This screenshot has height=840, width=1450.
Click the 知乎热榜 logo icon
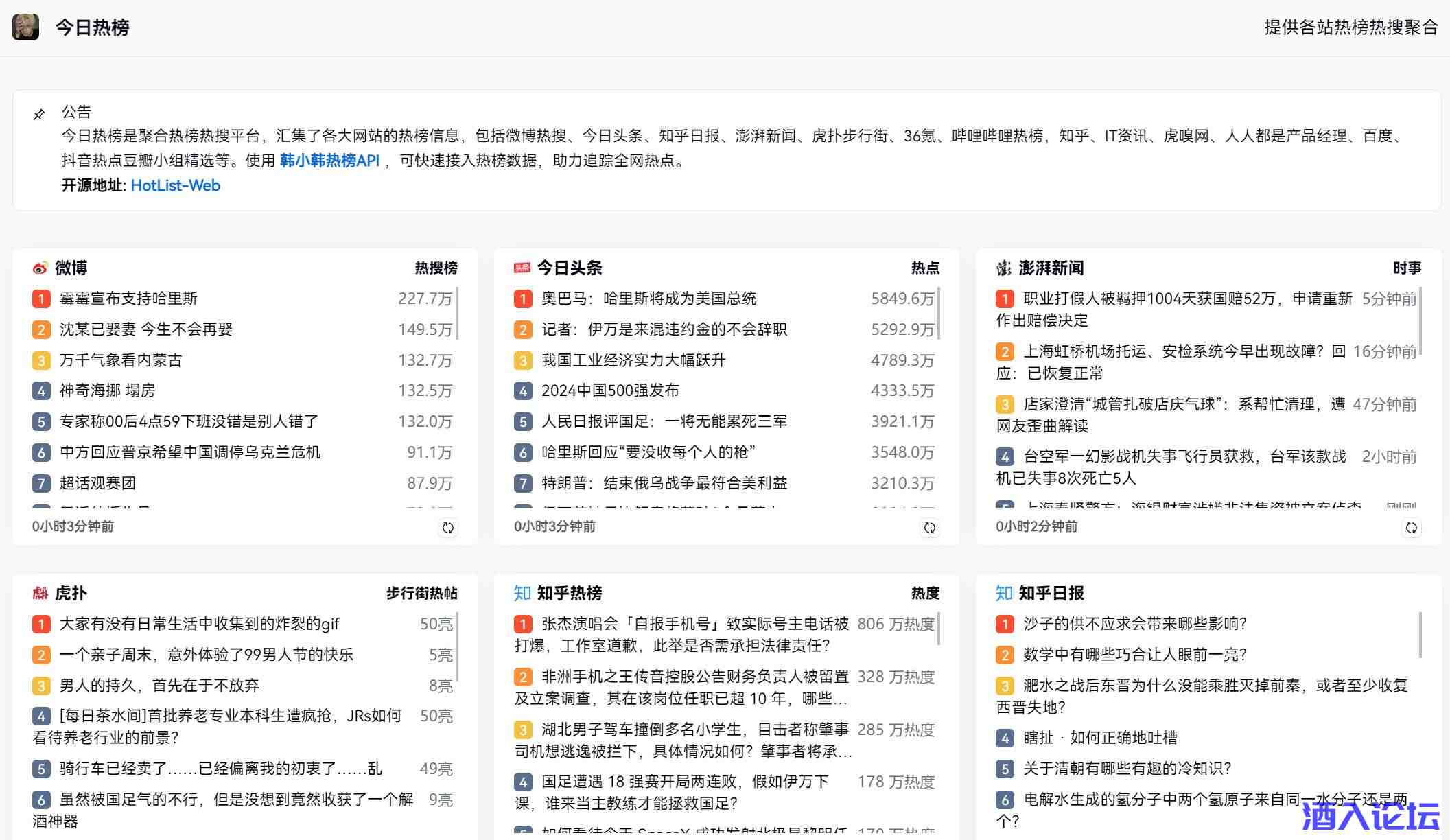(x=522, y=593)
